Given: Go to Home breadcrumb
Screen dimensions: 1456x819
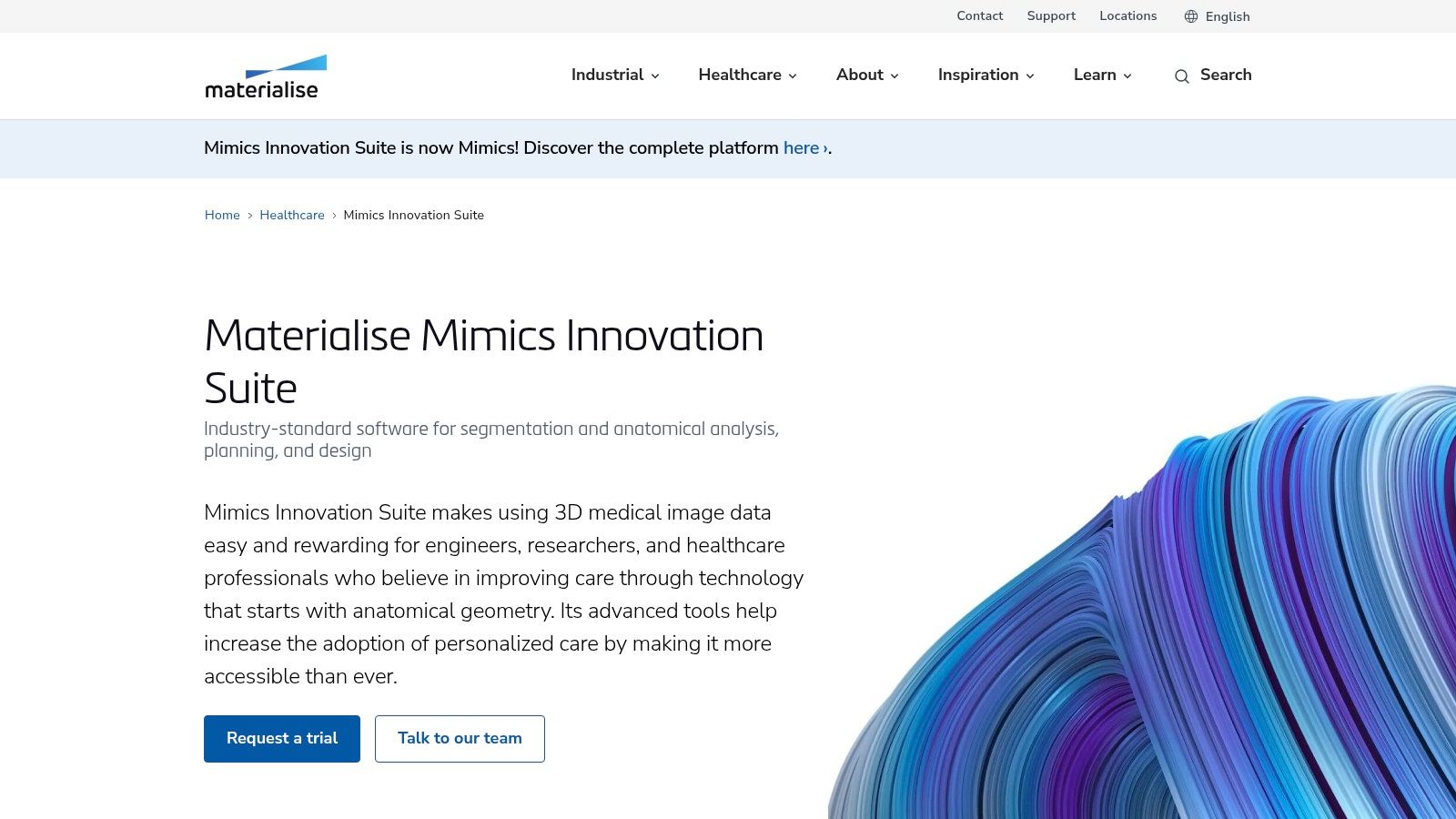Looking at the screenshot, I should pos(222,215).
